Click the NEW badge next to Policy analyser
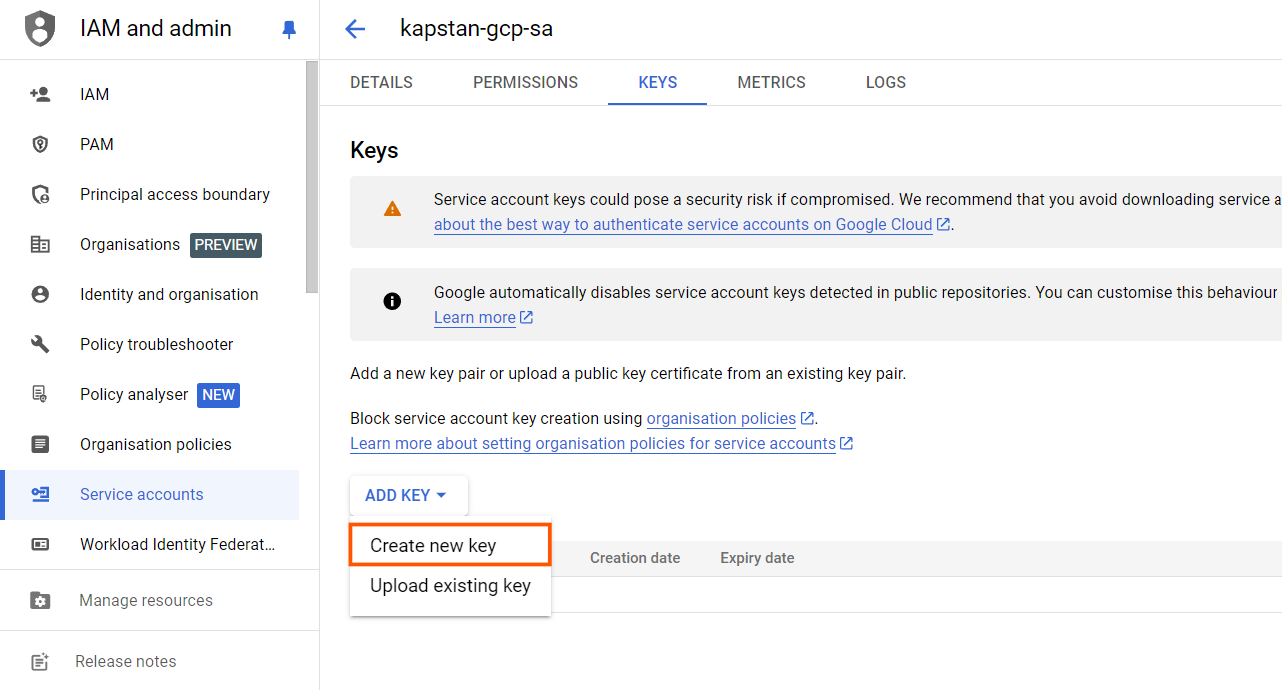This screenshot has height=690, width=1282. point(219,395)
